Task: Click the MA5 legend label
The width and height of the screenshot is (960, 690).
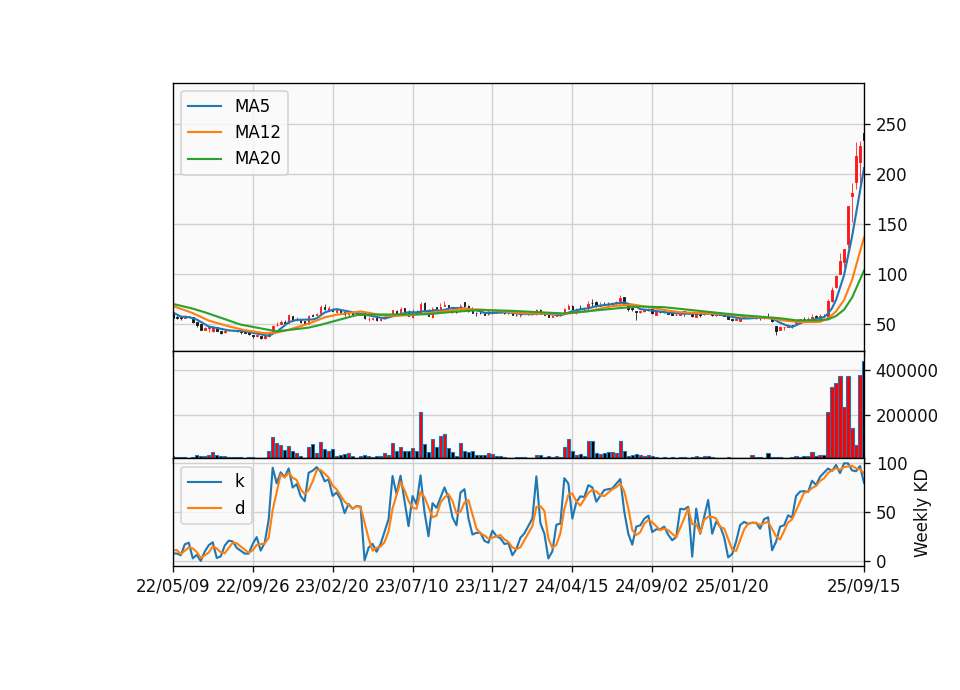Action: click(x=252, y=106)
